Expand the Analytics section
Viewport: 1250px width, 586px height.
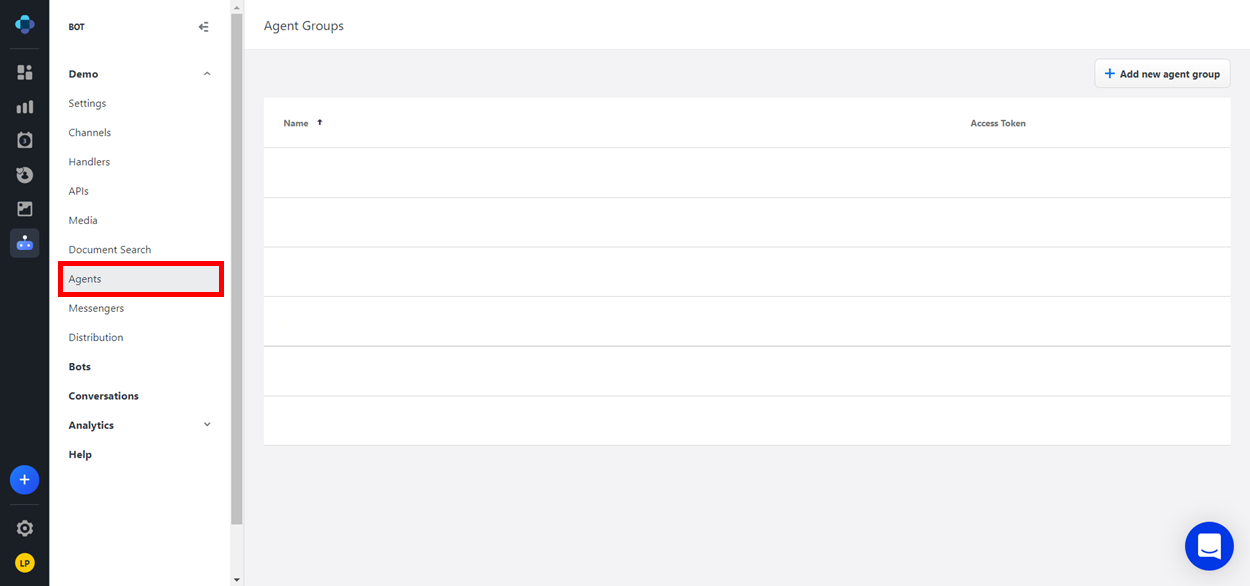207,425
